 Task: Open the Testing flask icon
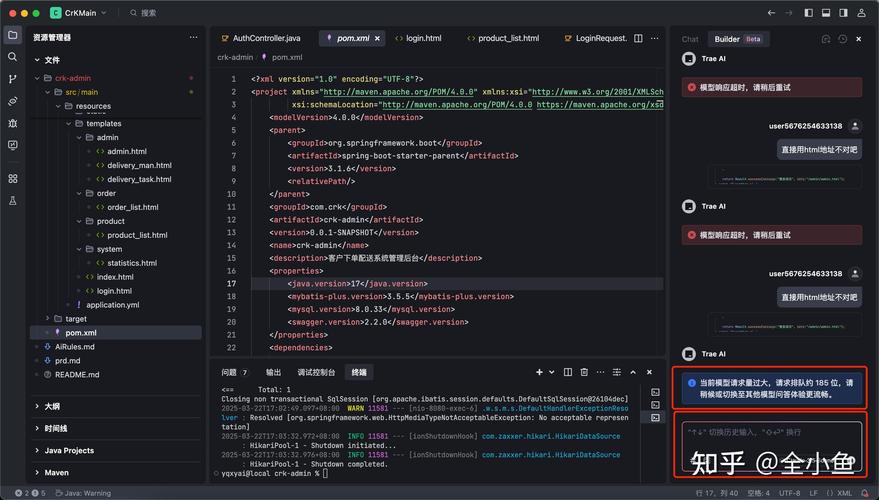(12, 201)
